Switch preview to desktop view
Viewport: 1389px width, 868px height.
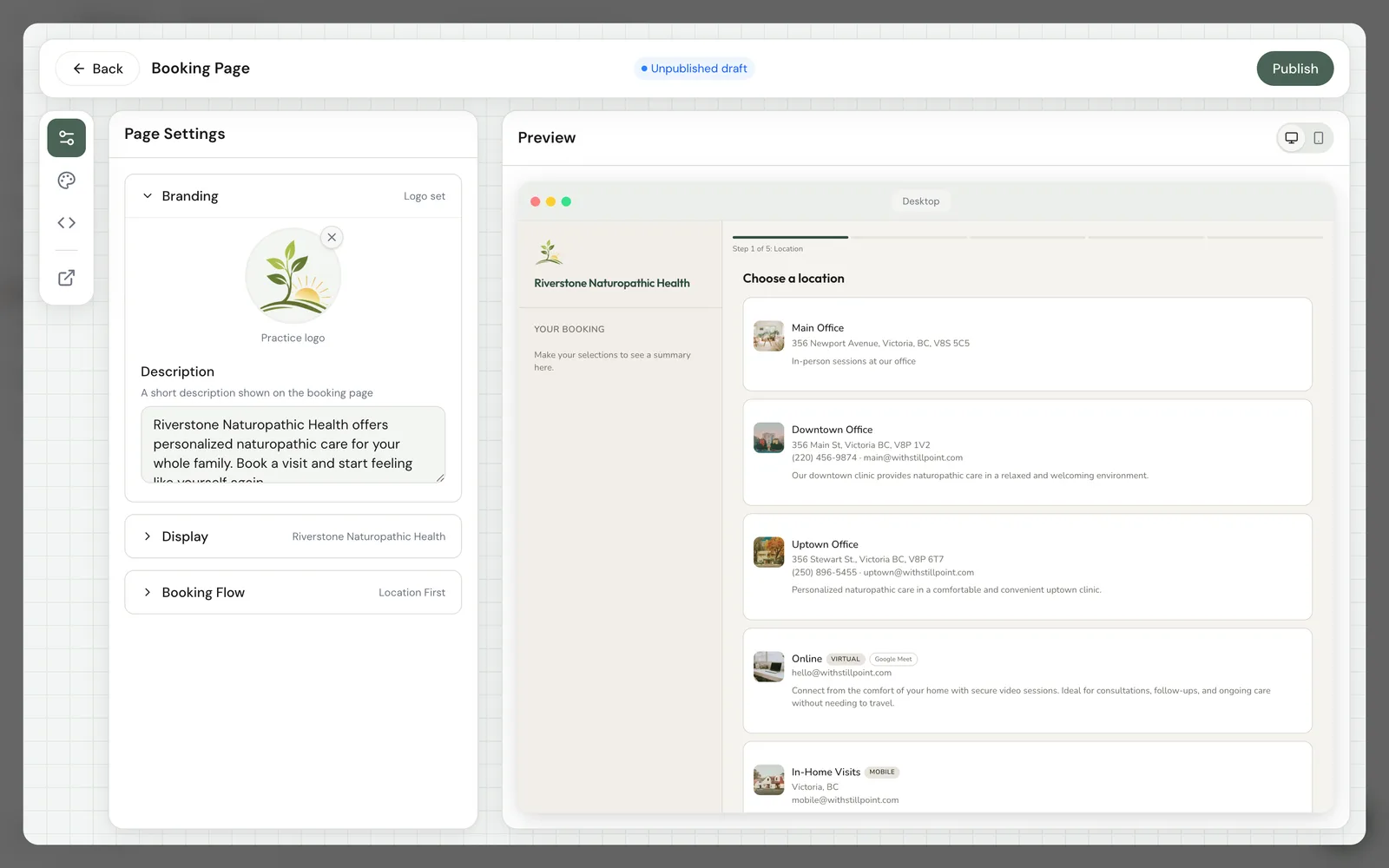tap(1292, 138)
